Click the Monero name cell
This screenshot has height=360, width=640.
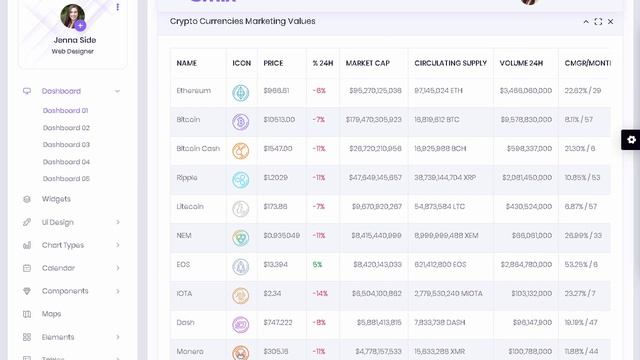point(190,351)
